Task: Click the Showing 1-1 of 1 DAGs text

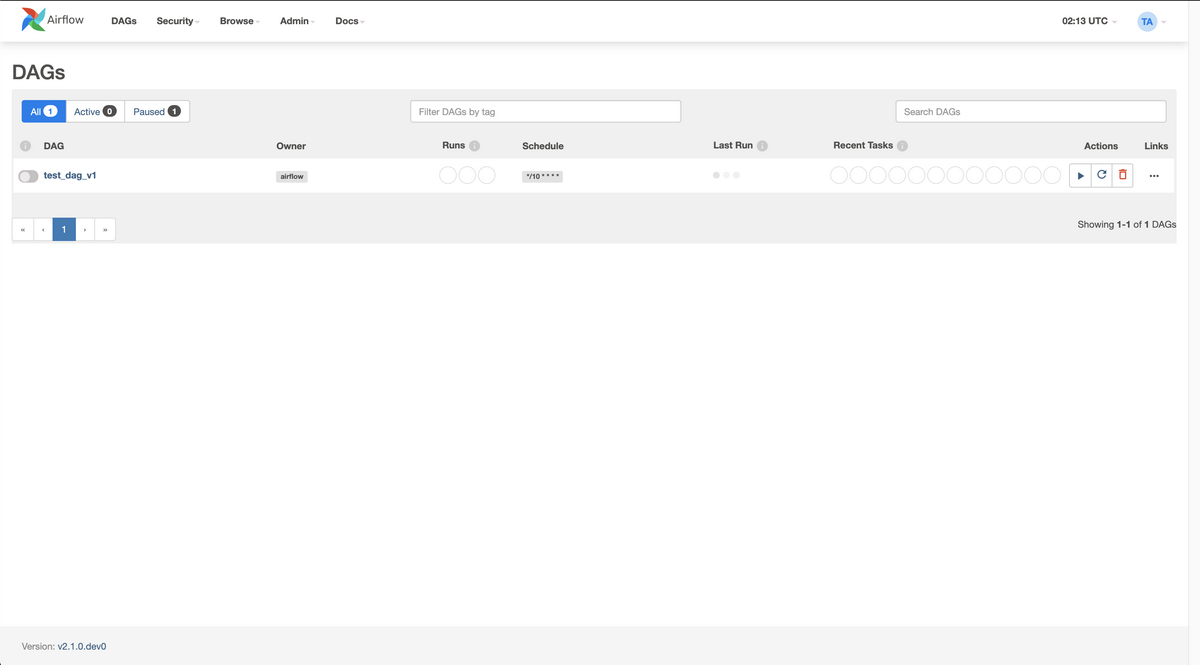Action: [x=1127, y=224]
